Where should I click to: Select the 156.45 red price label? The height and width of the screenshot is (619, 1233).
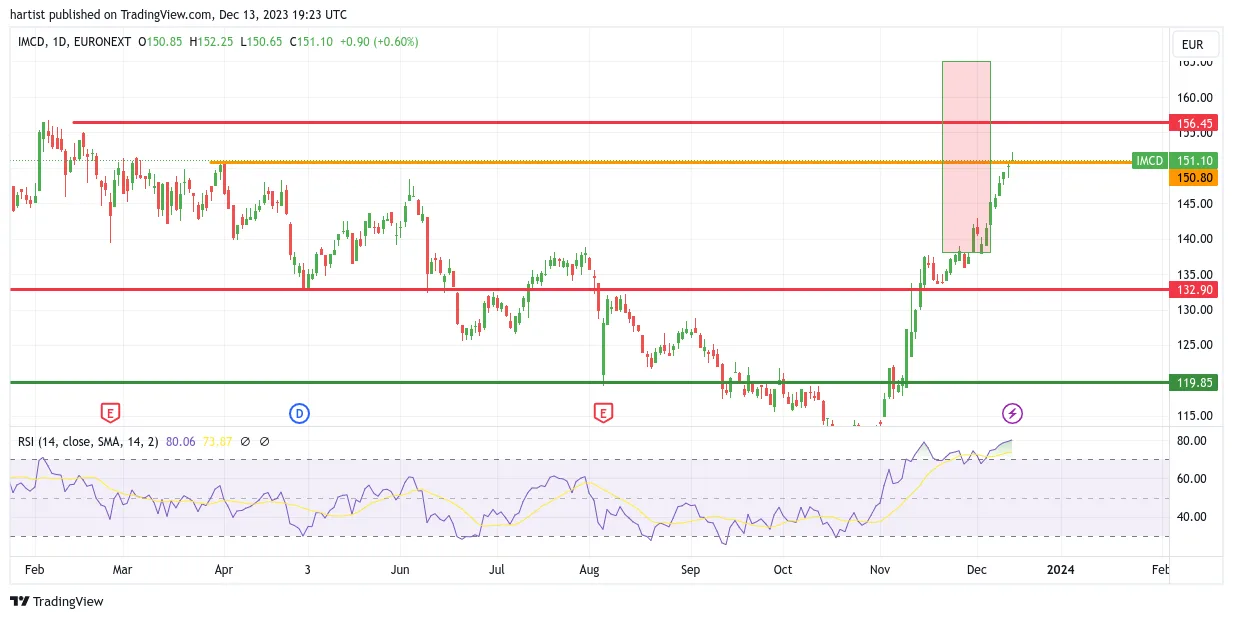pos(1194,124)
